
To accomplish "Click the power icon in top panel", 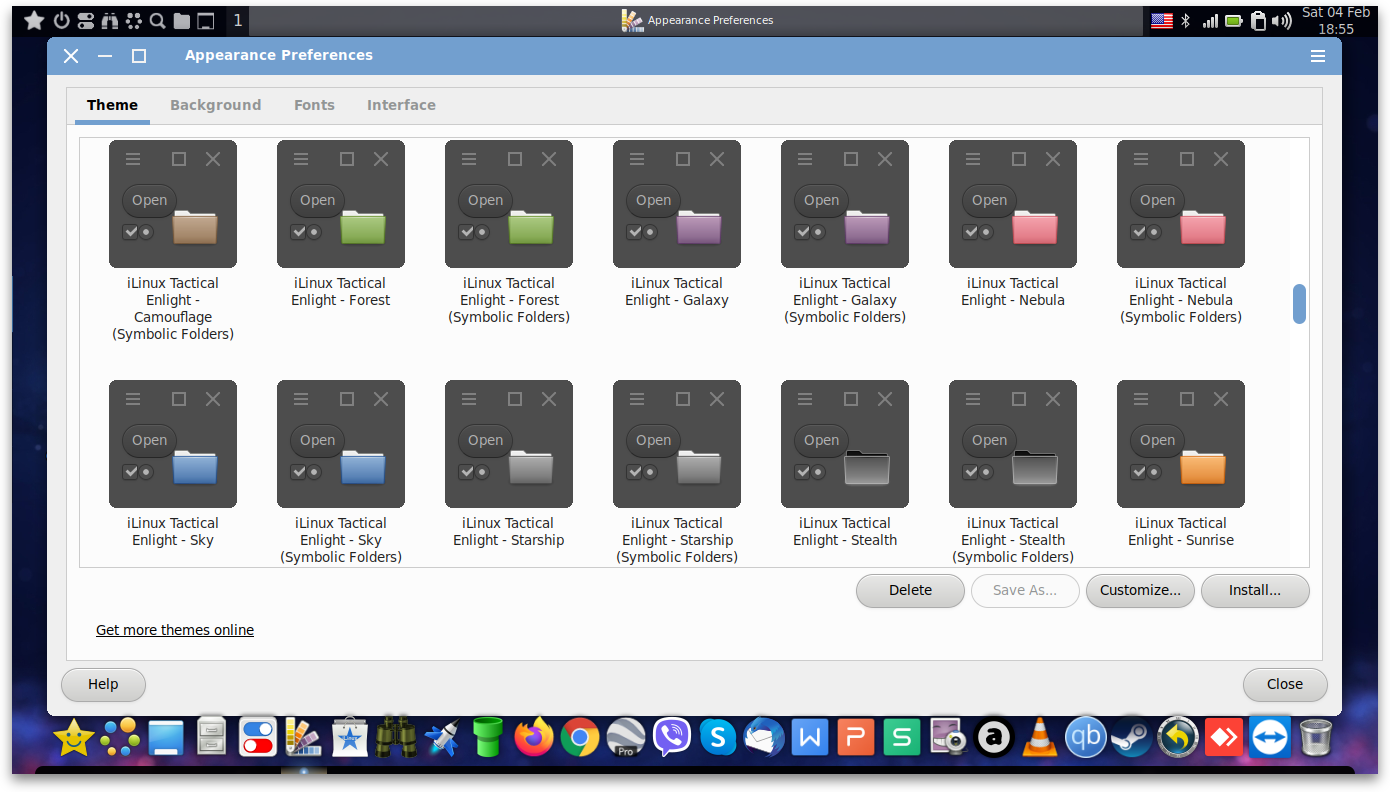I will tap(61, 20).
